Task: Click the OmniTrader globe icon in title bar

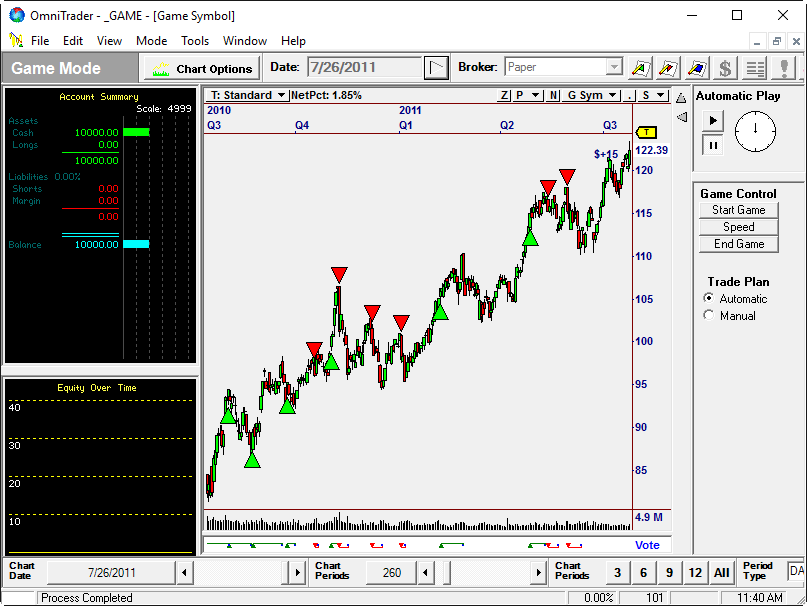Action: 16,15
